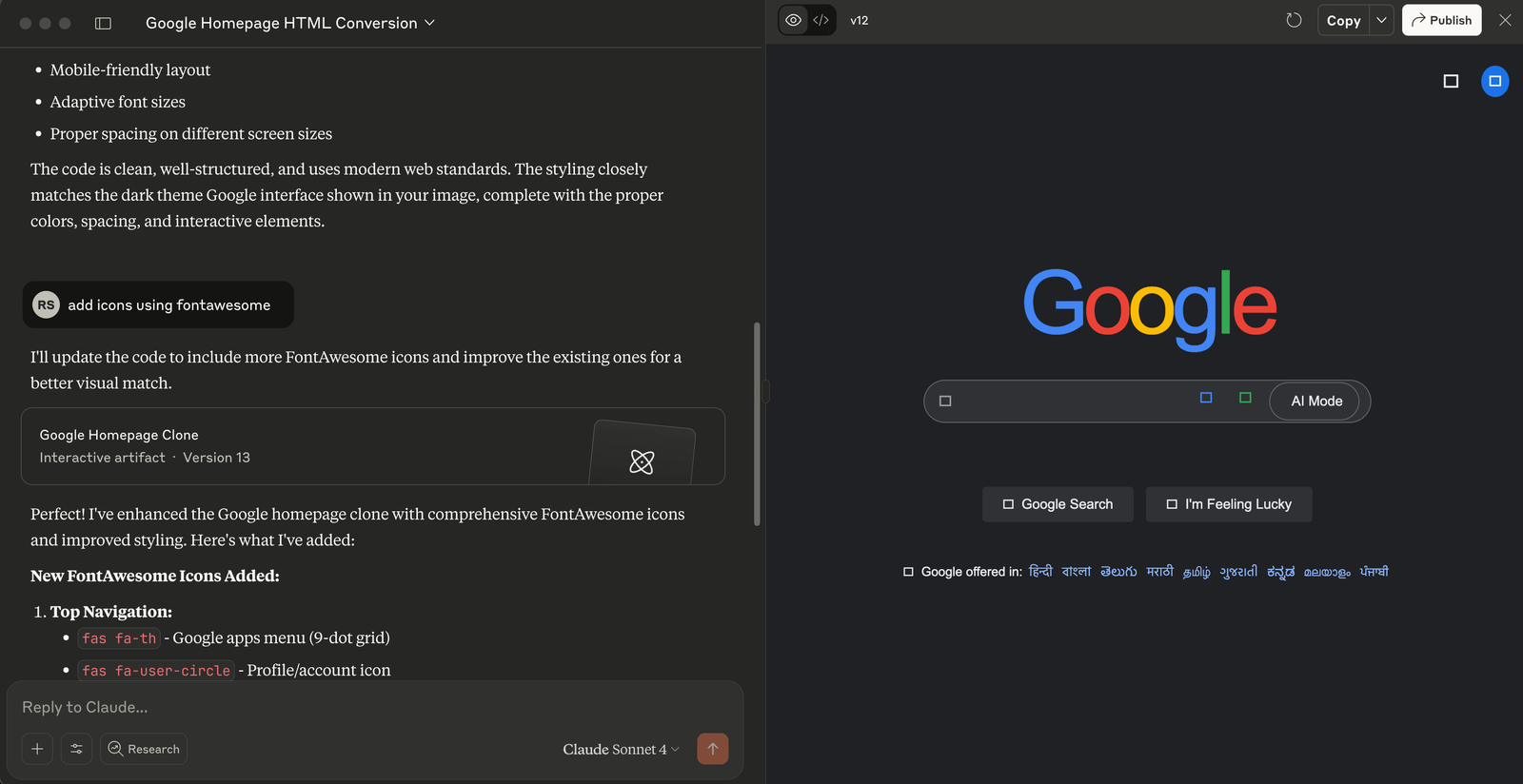1523x784 pixels.
Task: Click the plus attachment icon
Action: pos(37,749)
